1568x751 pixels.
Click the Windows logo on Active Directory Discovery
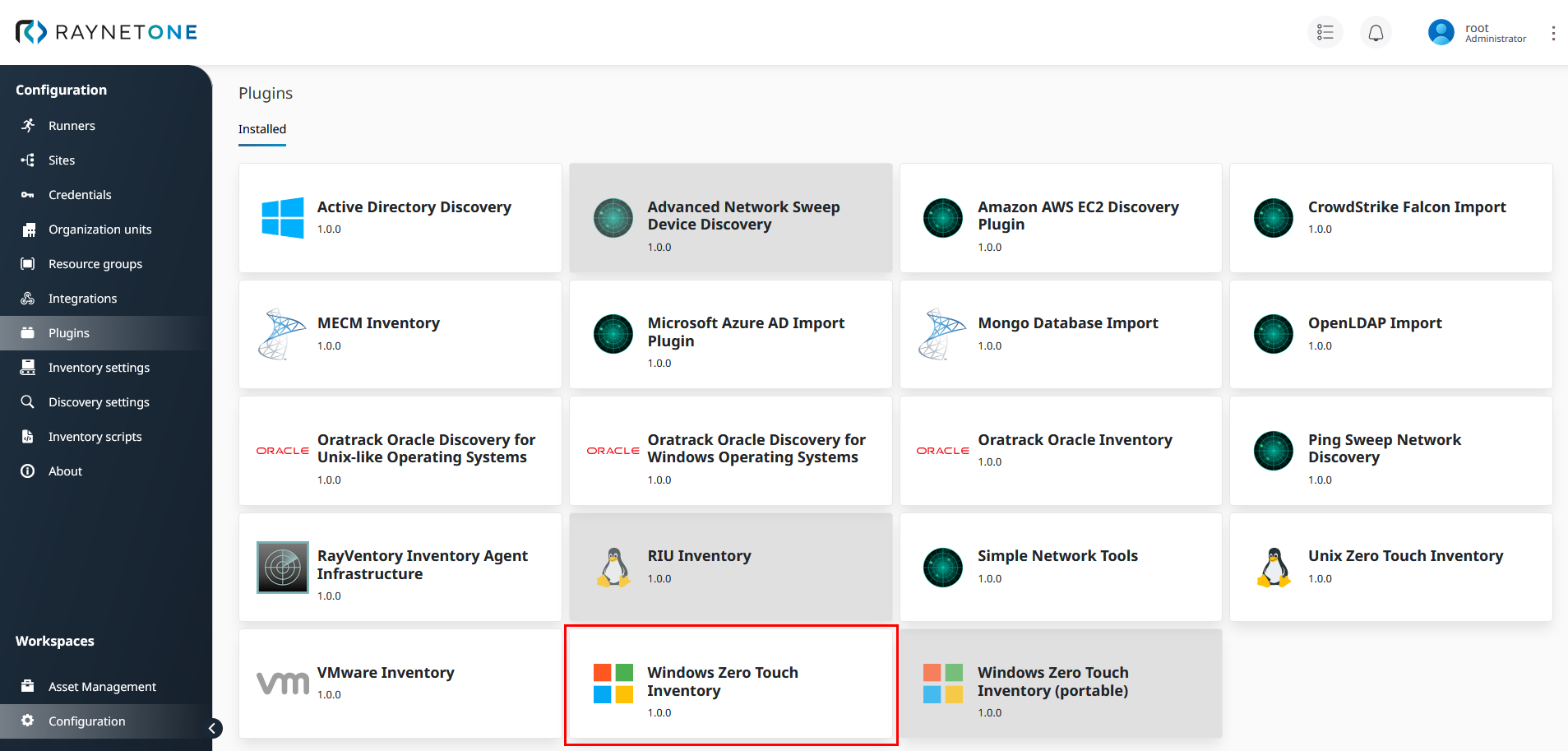(x=282, y=218)
